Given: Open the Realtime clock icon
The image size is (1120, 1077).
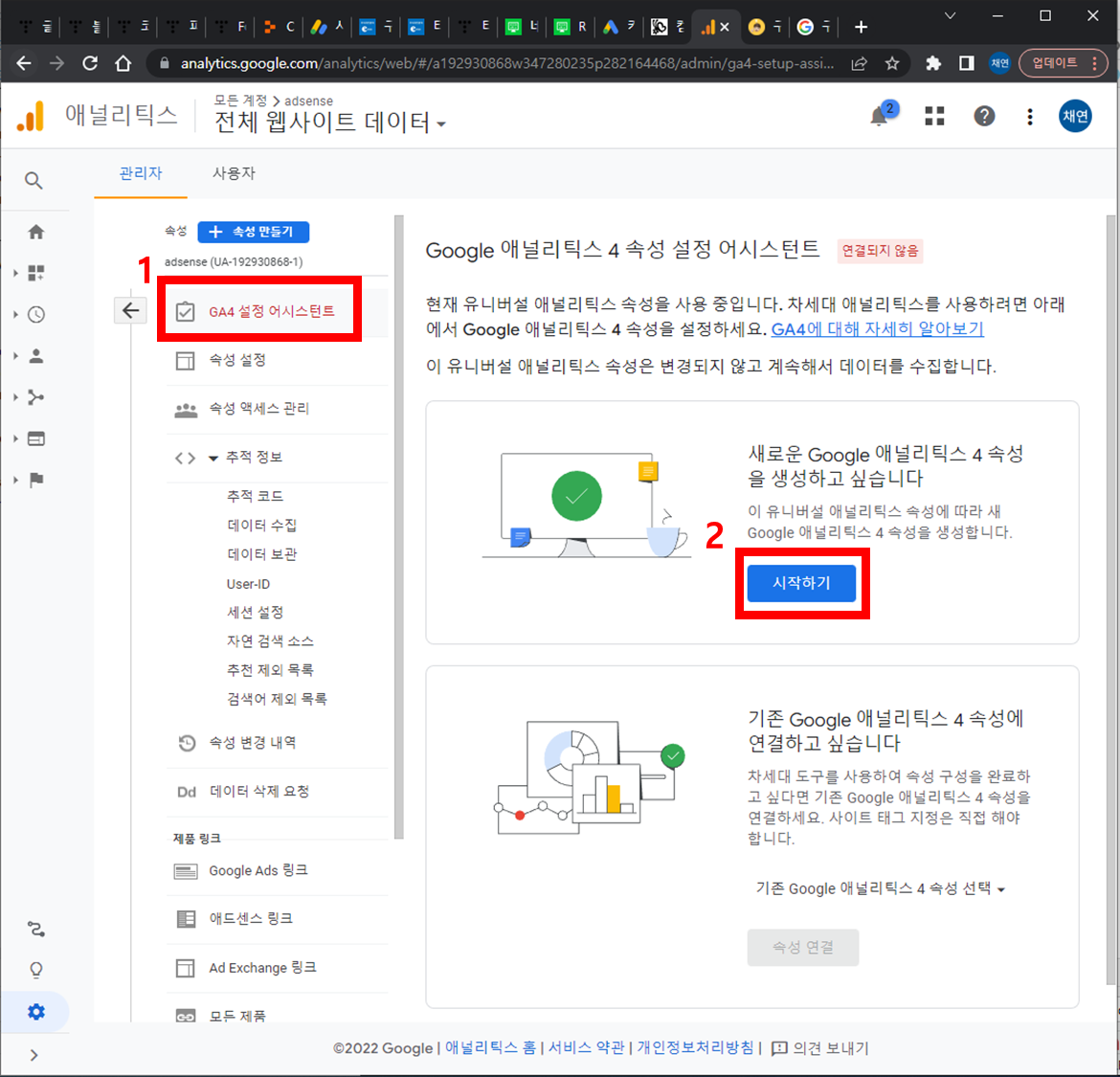Looking at the screenshot, I should pos(35,314).
